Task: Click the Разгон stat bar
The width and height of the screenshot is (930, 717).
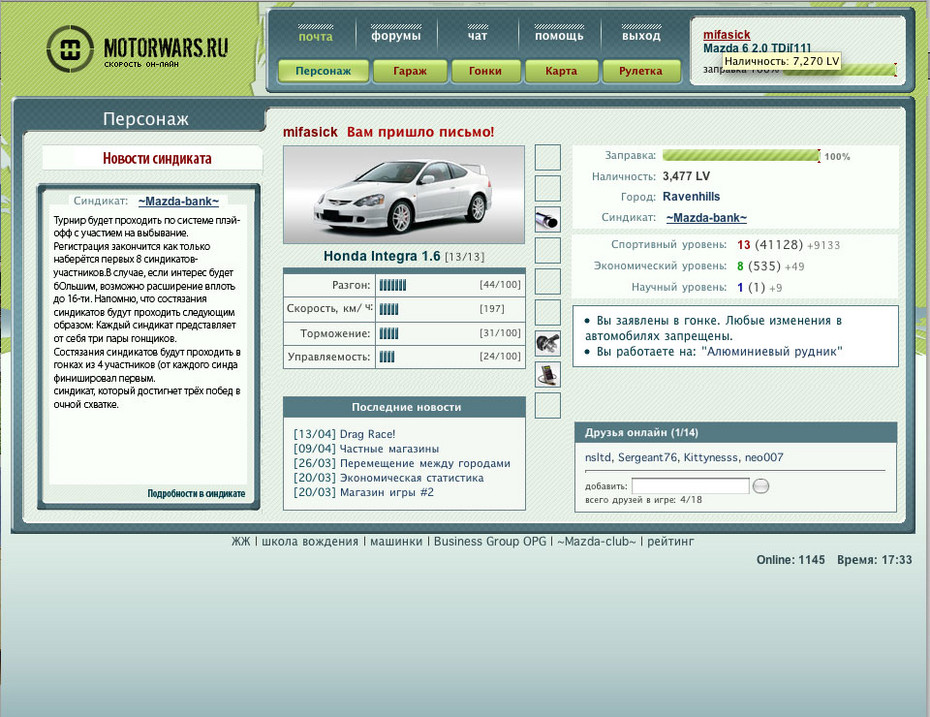Action: click(393, 285)
